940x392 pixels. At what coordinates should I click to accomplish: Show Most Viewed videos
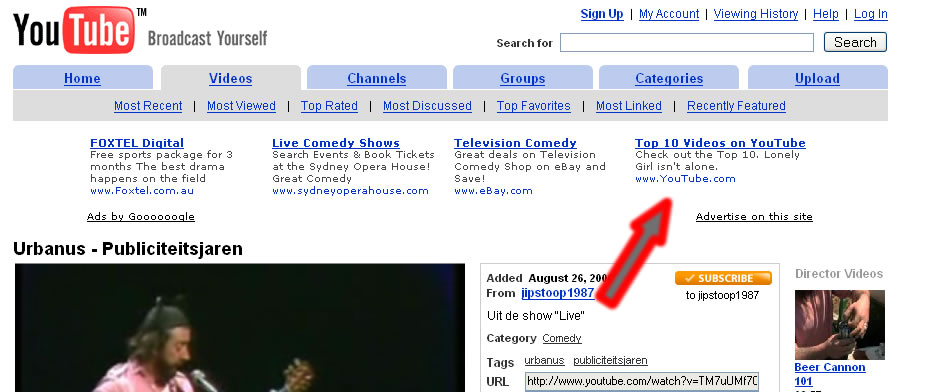pyautogui.click(x=241, y=106)
